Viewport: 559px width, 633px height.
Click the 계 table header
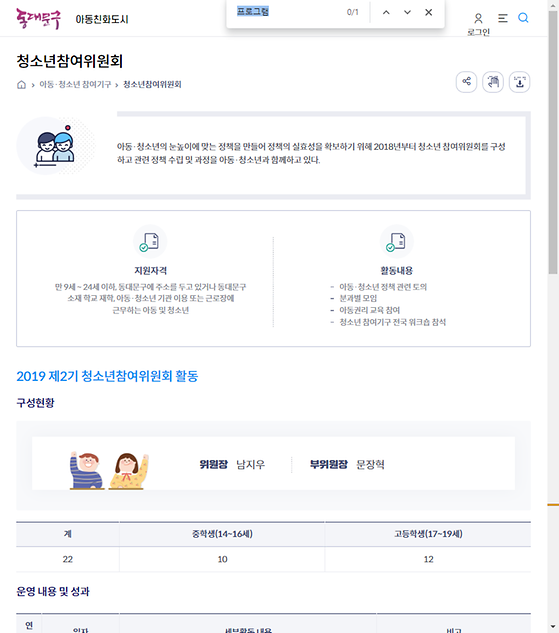click(x=67, y=534)
